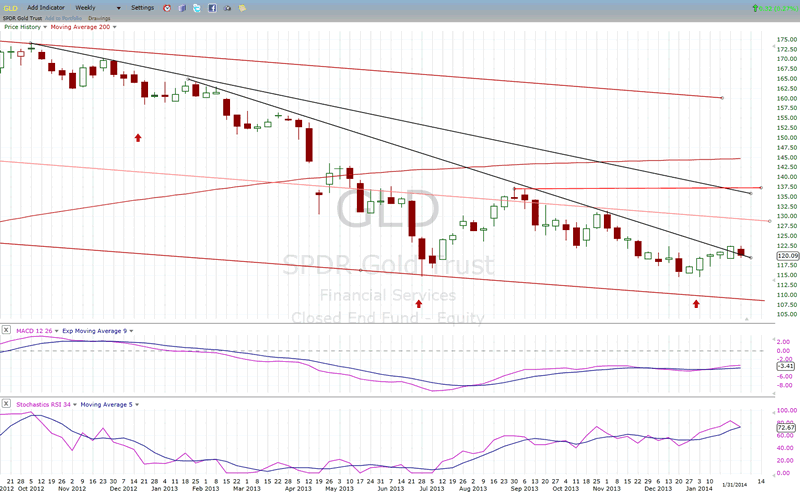Click red arrow marker near Dec 2012
The height and width of the screenshot is (492, 800).
click(x=138, y=138)
